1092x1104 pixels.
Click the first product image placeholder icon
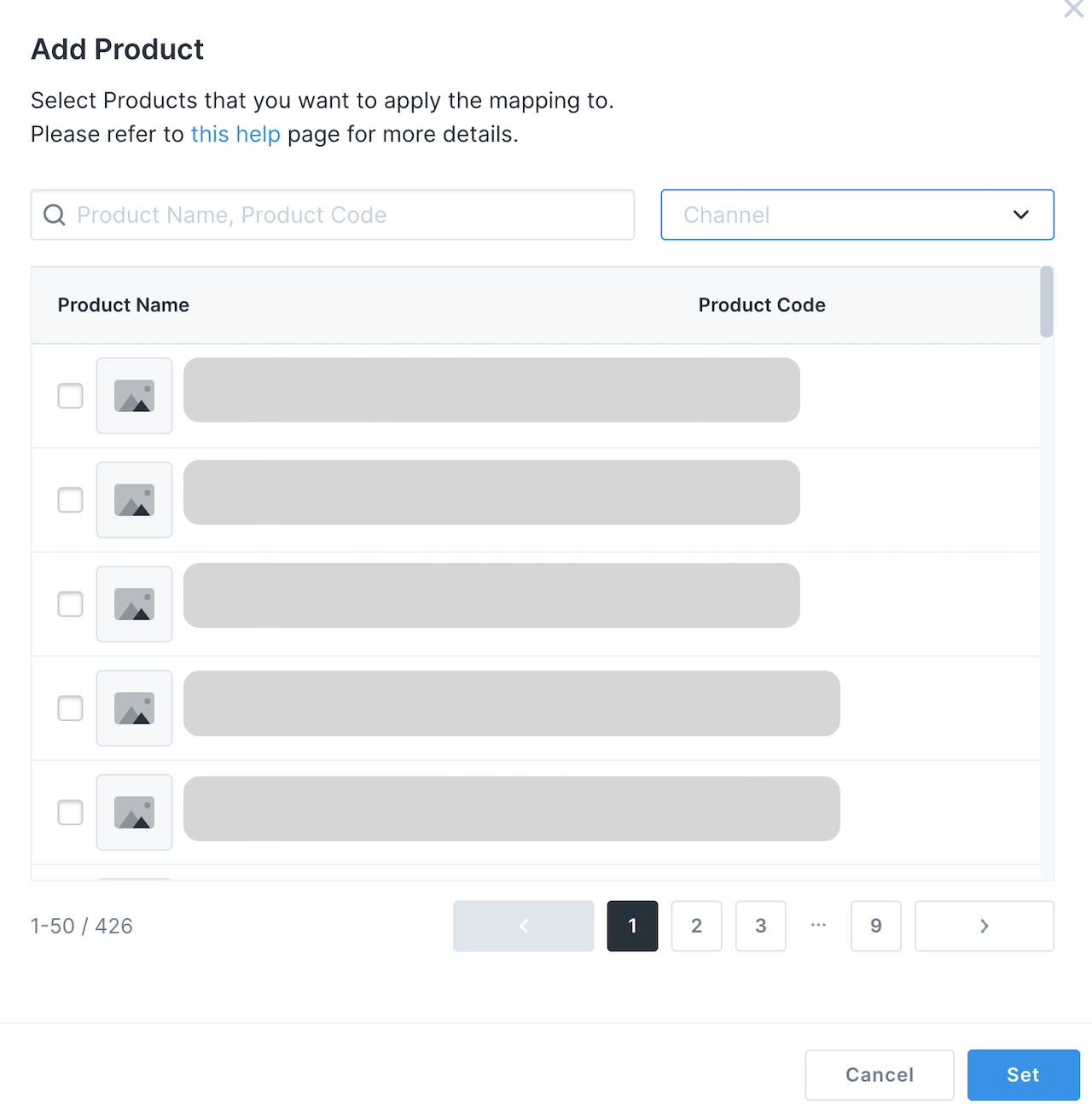coord(134,396)
